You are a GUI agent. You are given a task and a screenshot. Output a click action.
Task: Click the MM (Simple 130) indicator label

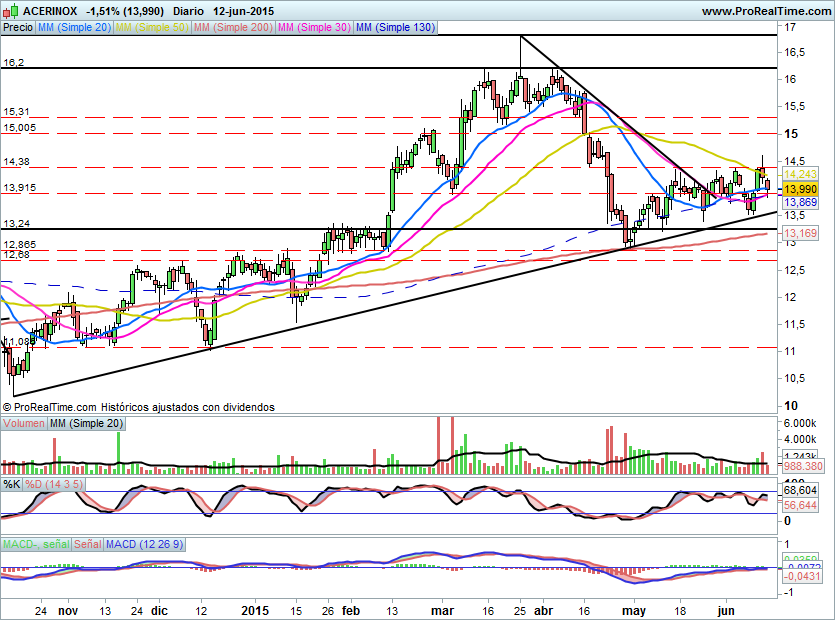tap(395, 28)
